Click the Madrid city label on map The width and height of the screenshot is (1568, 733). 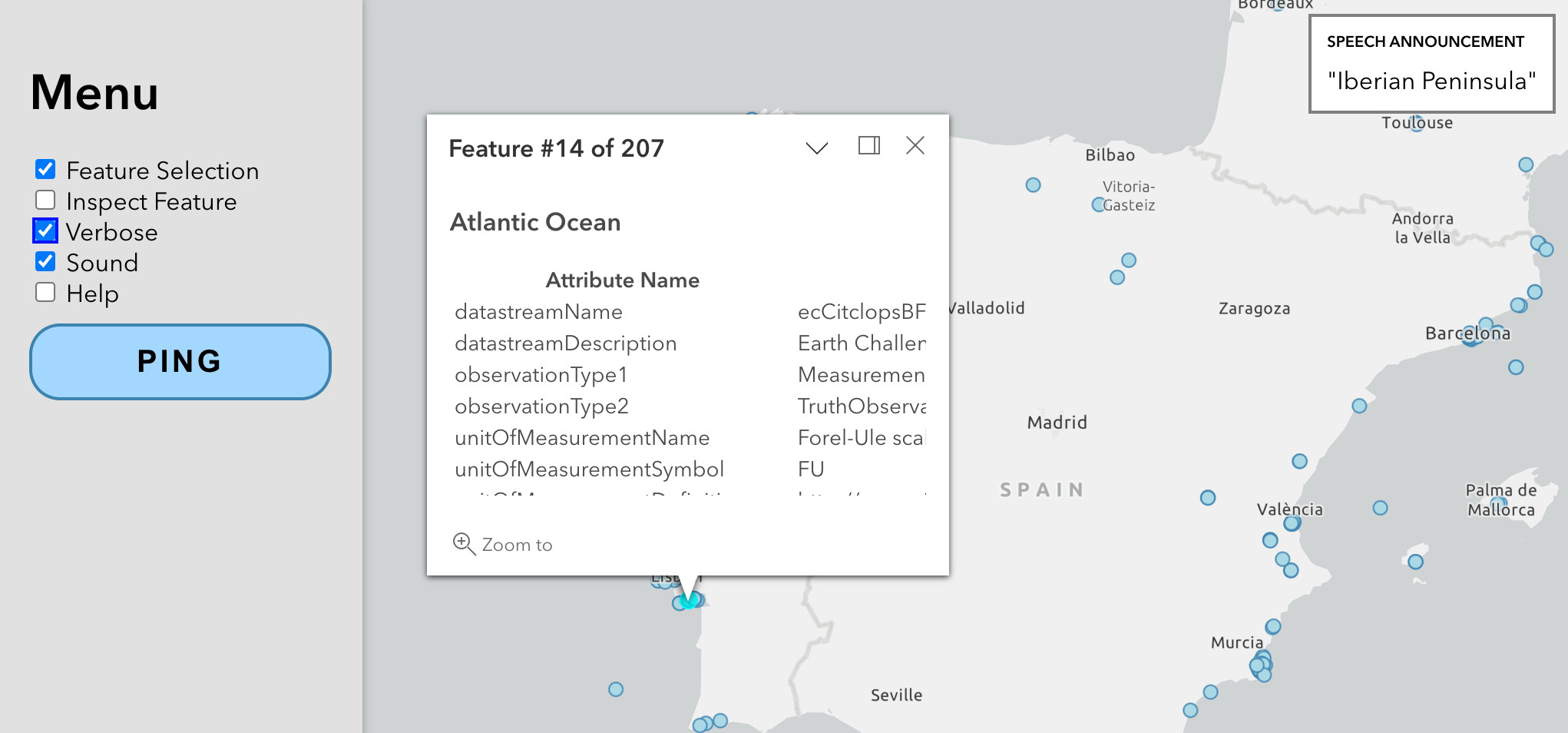pos(1057,423)
